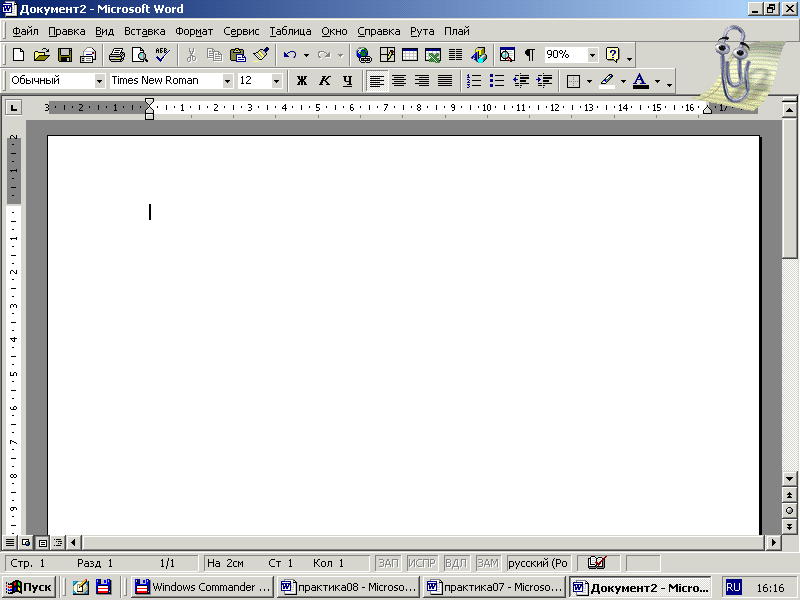Apply bulleted list formatting
Image resolution: width=800 pixels, height=600 pixels.
(x=497, y=81)
